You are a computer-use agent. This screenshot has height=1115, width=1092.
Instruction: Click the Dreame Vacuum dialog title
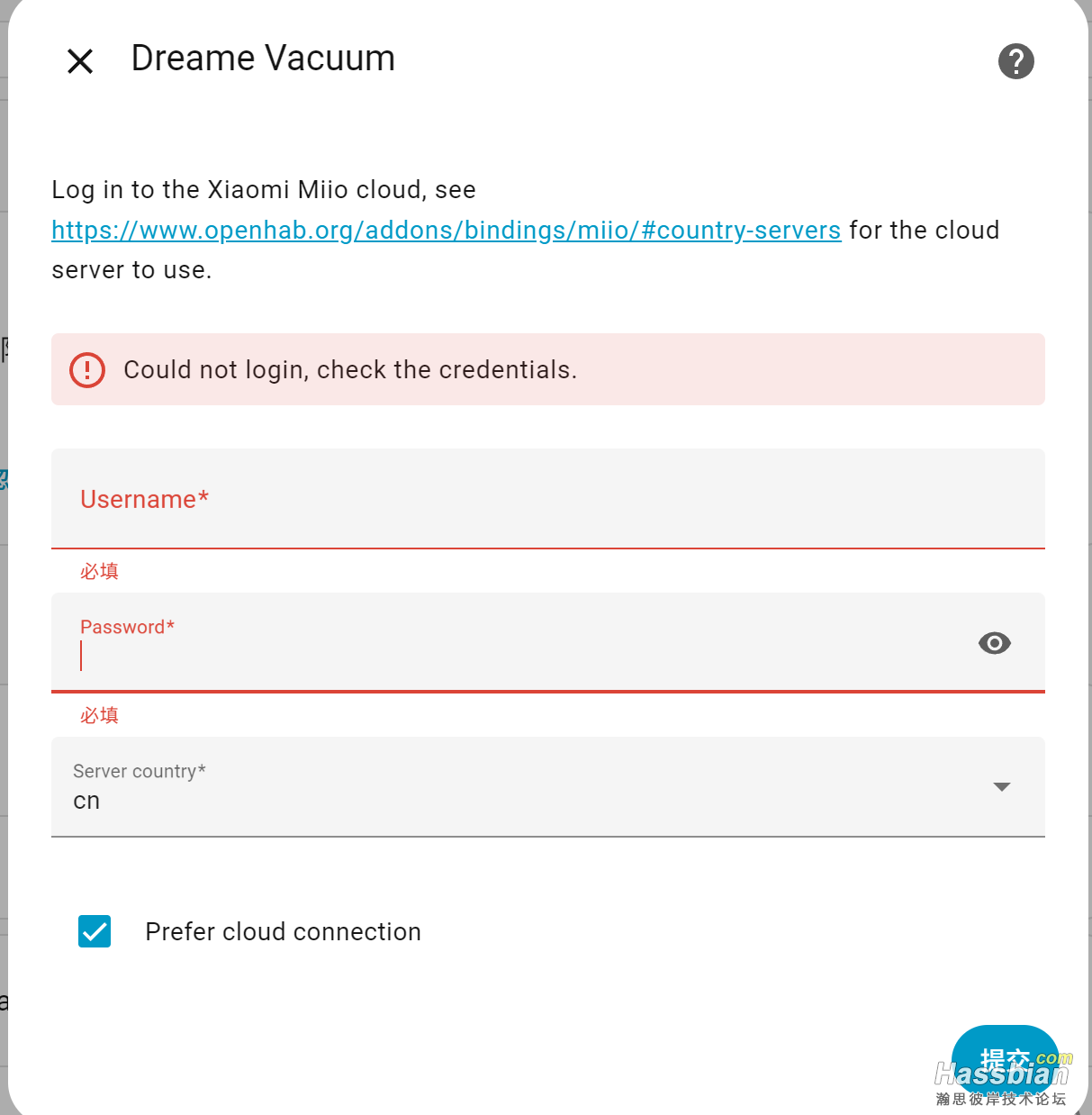click(263, 59)
